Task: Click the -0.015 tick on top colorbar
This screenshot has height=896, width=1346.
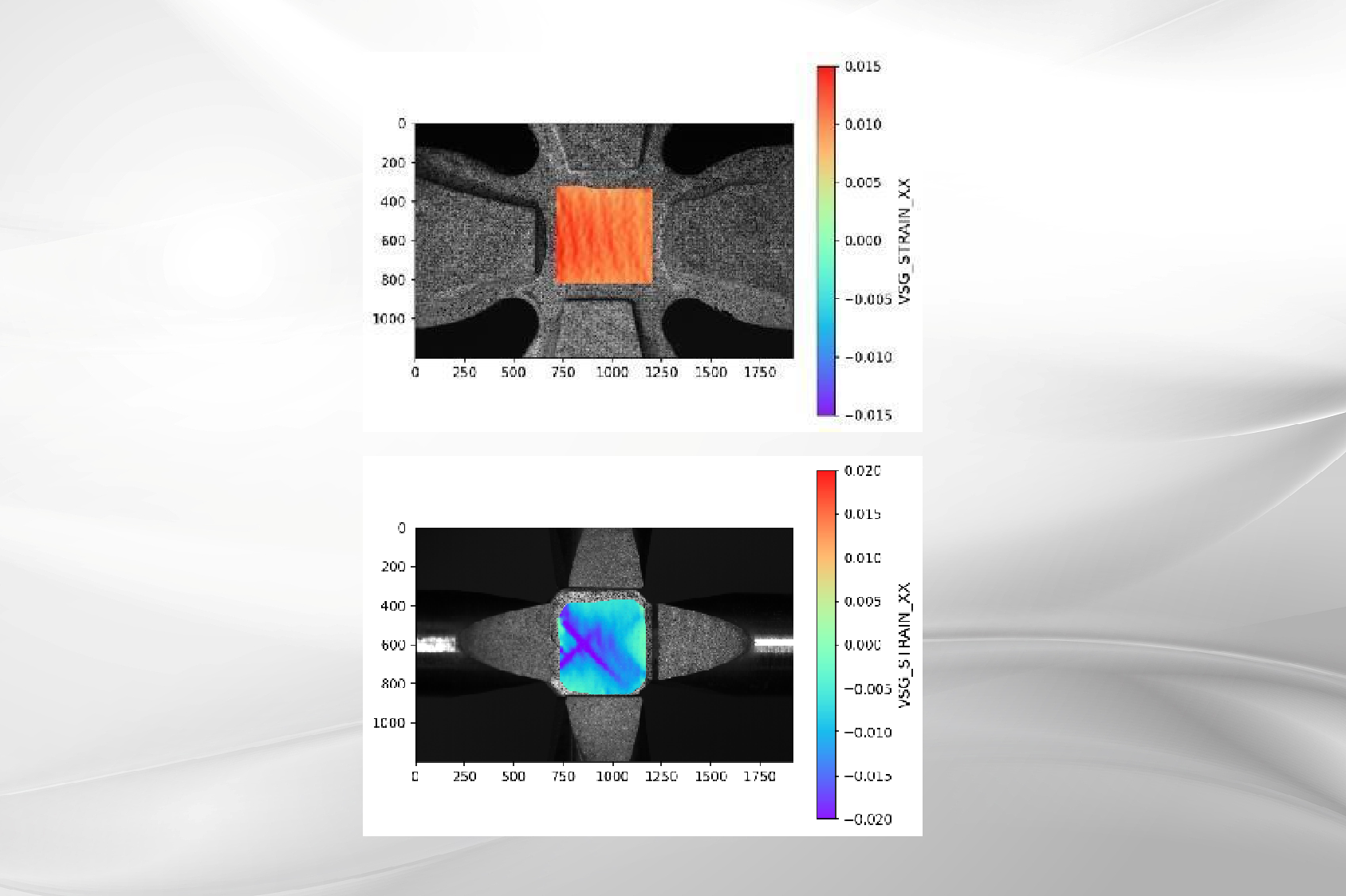Action: point(868,415)
